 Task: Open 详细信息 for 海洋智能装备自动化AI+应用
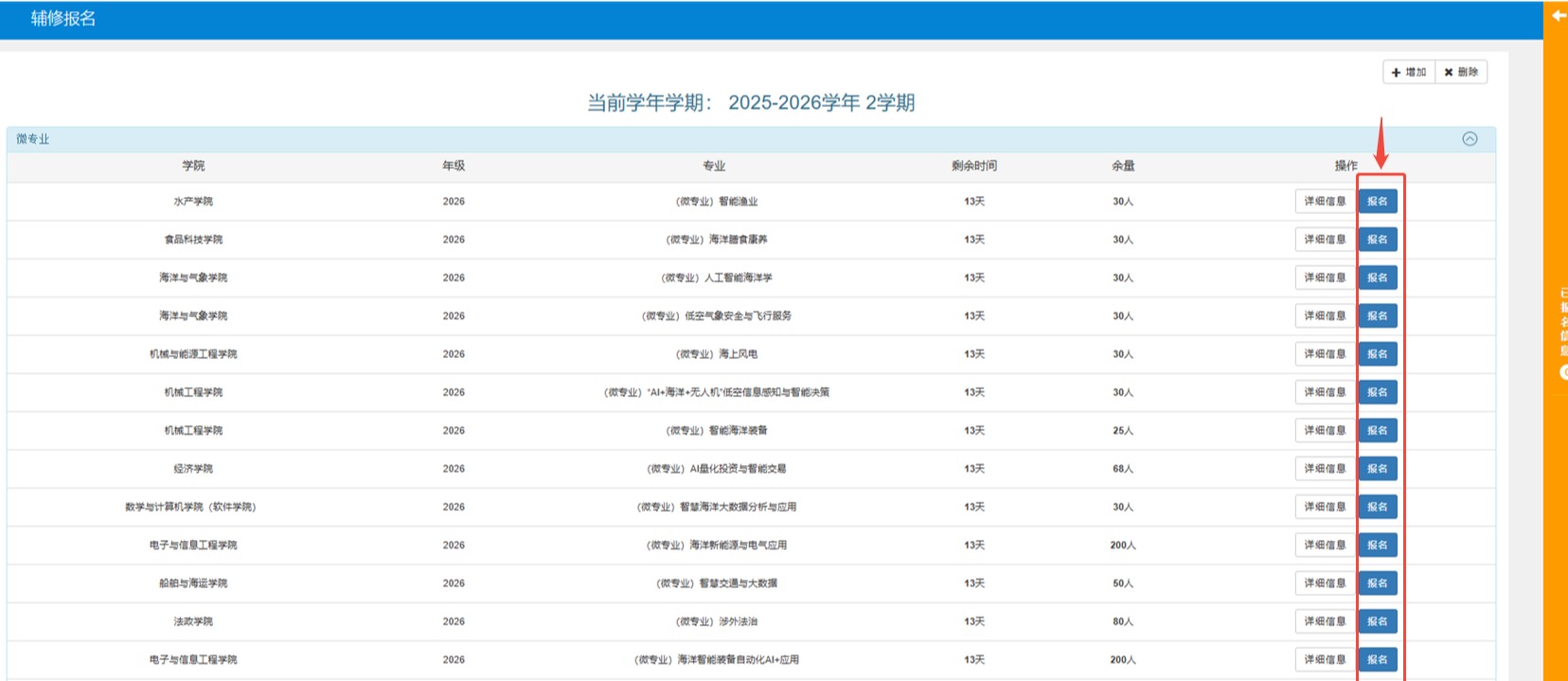click(1326, 660)
